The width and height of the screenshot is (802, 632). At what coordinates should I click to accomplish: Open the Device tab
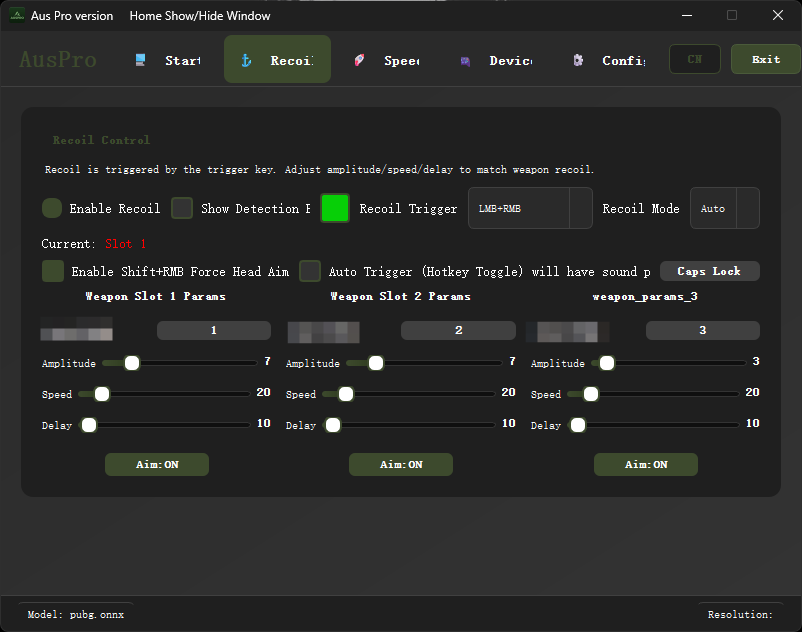pyautogui.click(x=496, y=60)
